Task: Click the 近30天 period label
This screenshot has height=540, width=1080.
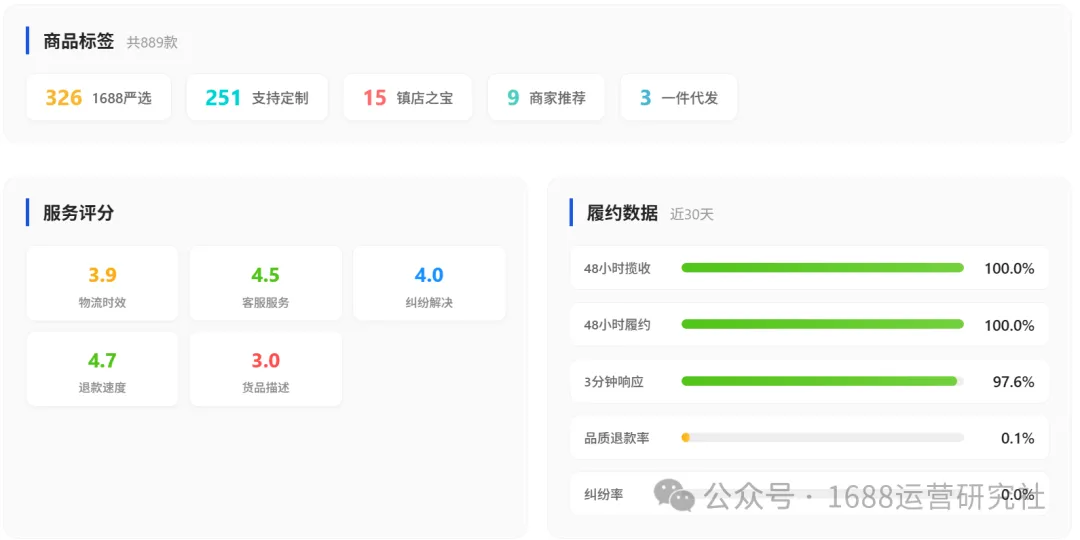Action: (x=692, y=214)
